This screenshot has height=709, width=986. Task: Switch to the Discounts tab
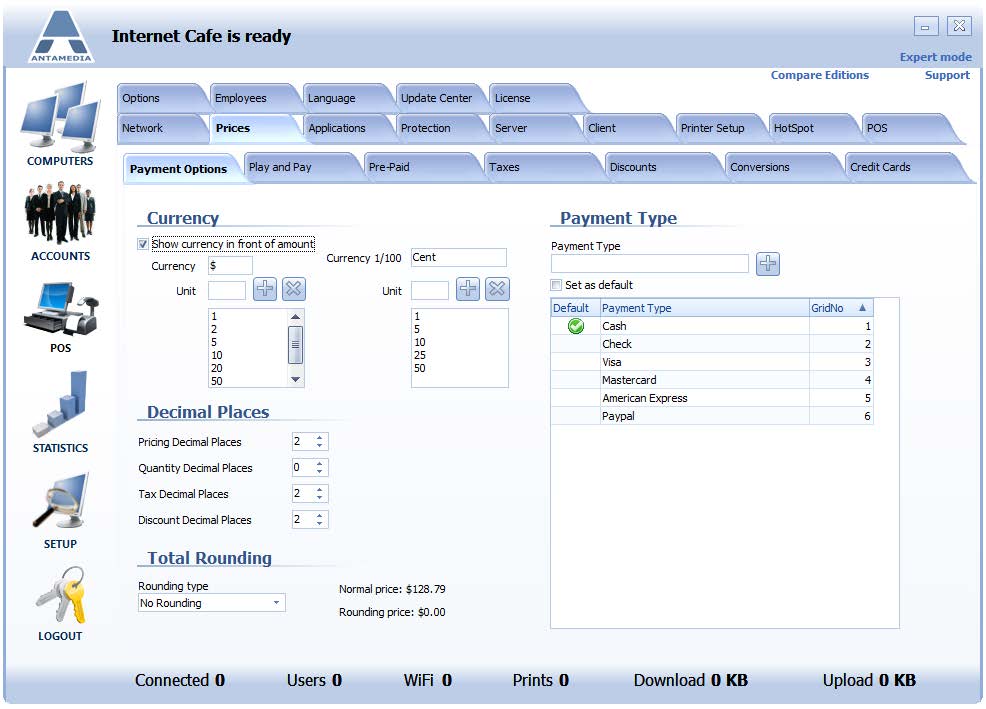tap(658, 167)
